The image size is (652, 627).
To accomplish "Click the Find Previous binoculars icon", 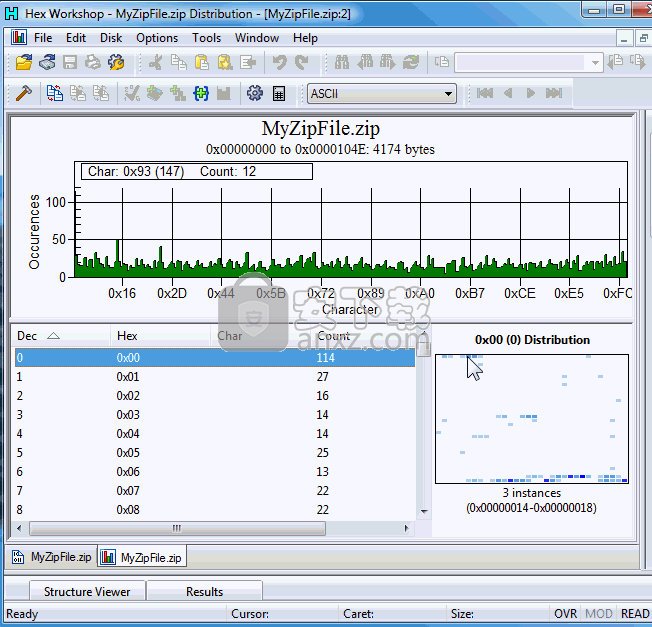I will (365, 62).
